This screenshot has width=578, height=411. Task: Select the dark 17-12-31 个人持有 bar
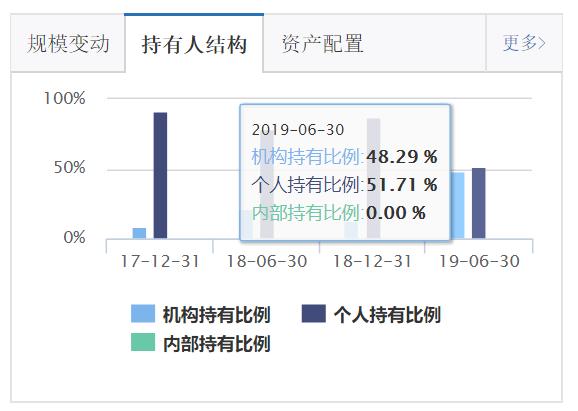click(160, 175)
